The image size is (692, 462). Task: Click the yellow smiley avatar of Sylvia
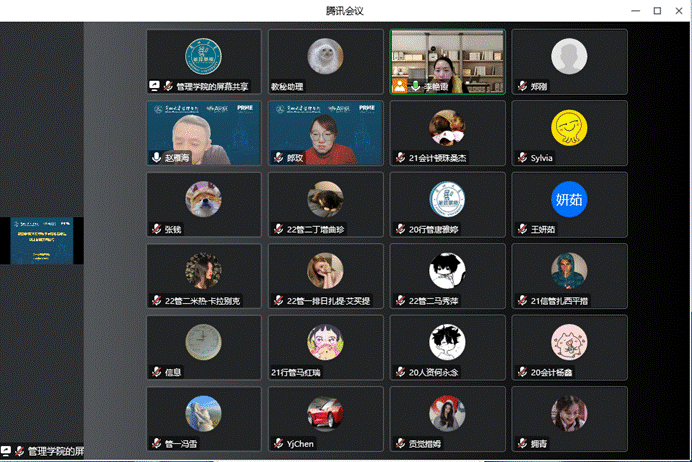tap(569, 128)
